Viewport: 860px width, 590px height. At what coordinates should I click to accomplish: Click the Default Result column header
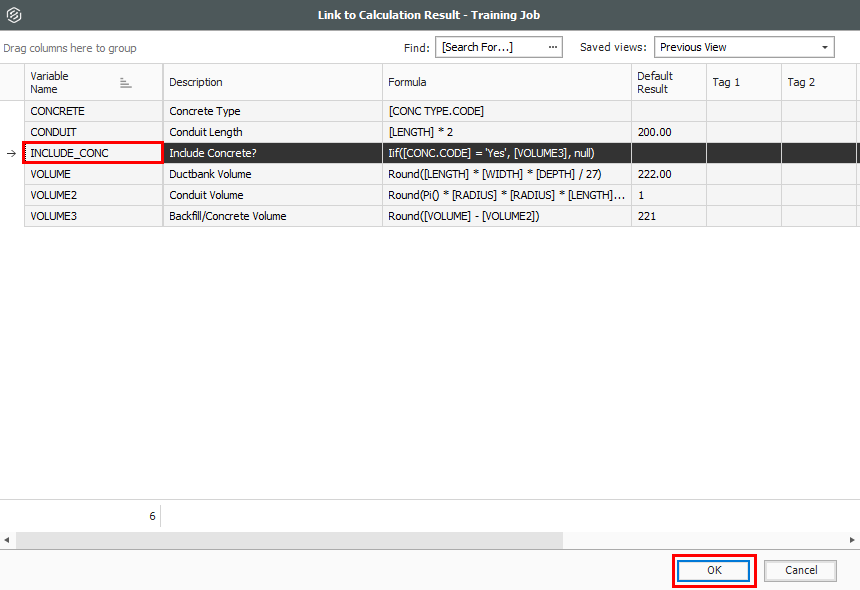coord(667,82)
